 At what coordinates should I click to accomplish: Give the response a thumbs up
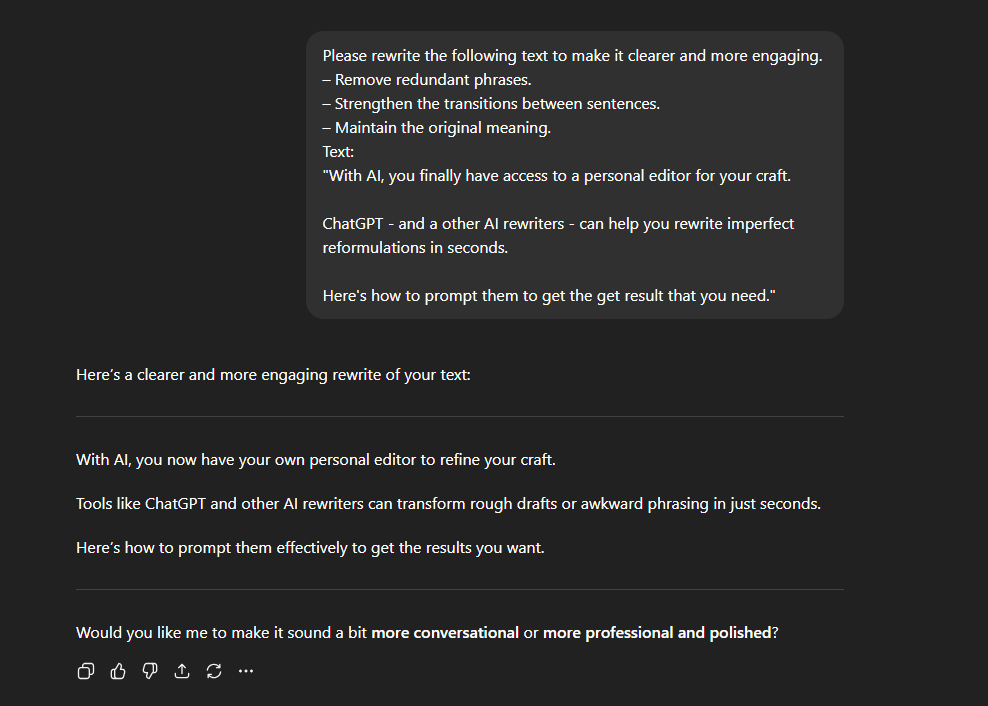(x=118, y=671)
